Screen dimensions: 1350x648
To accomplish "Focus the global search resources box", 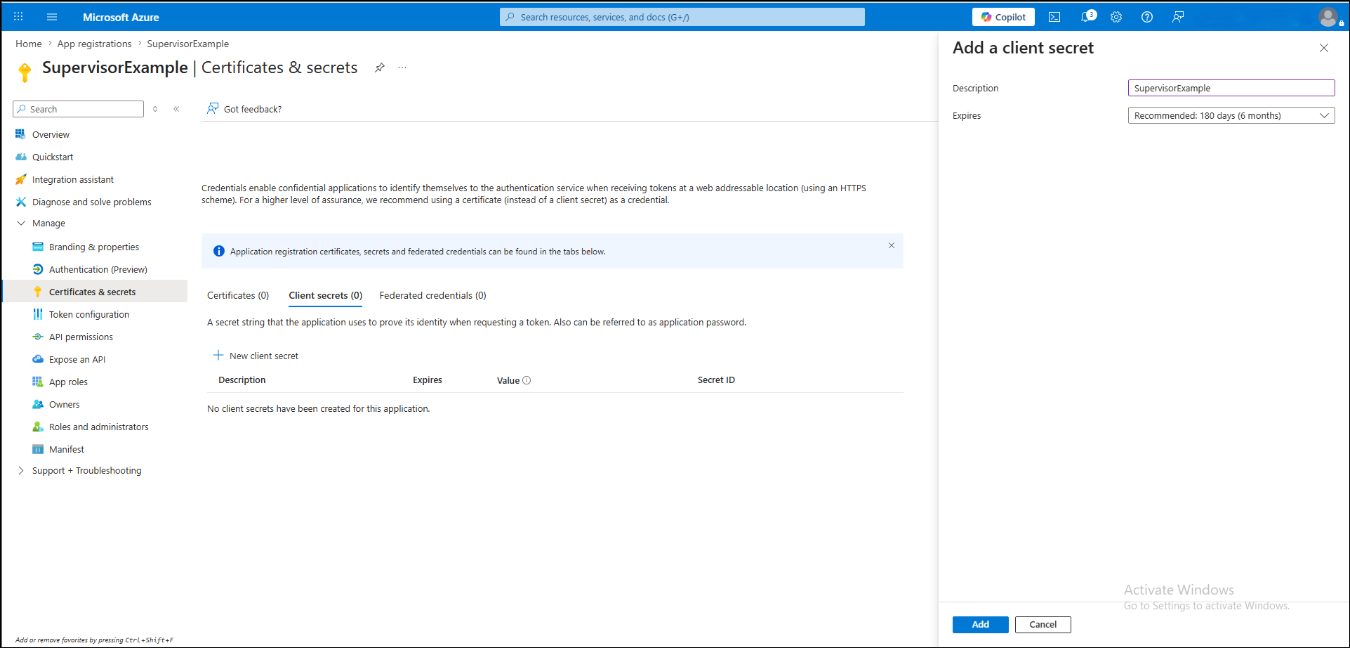I will pos(682,17).
